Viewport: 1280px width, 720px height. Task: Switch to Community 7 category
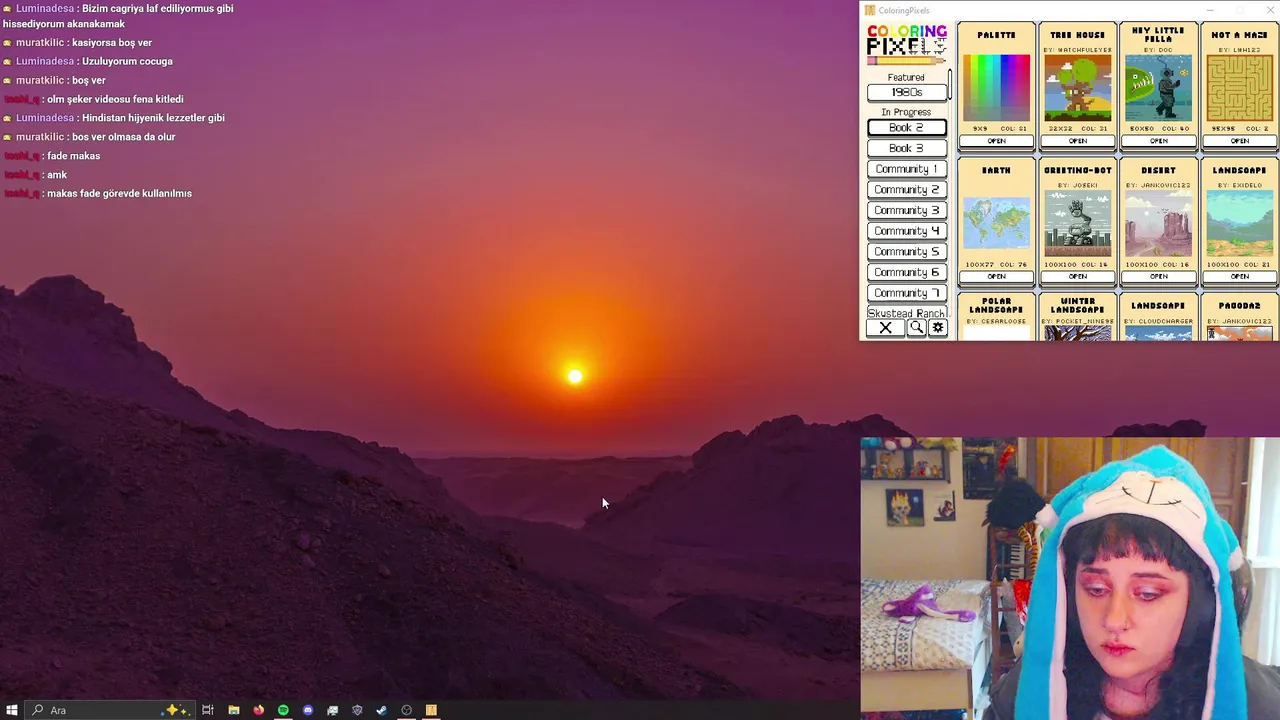tap(906, 293)
